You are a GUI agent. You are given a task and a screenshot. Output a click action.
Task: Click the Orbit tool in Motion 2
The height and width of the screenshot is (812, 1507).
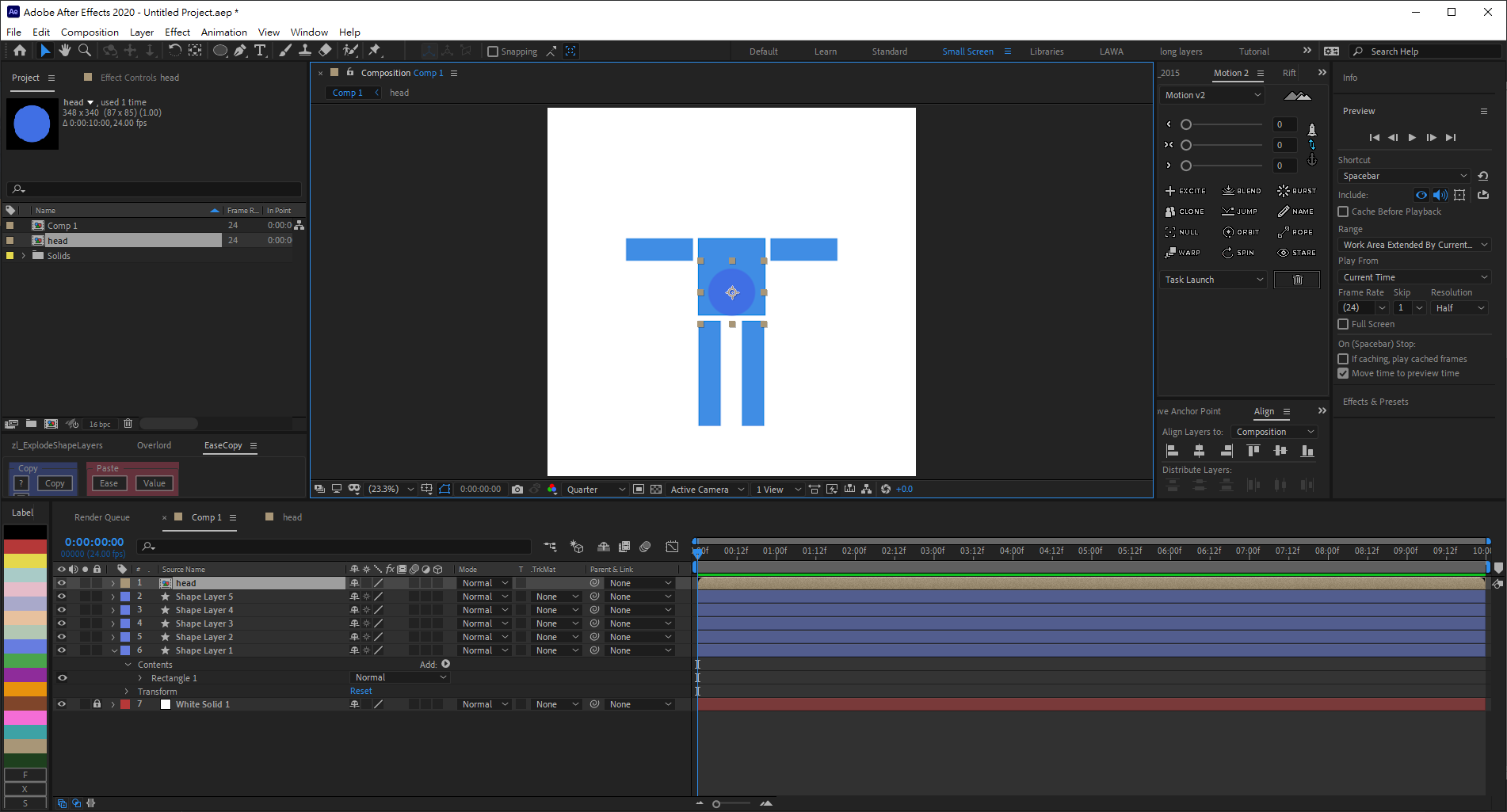[1241, 232]
